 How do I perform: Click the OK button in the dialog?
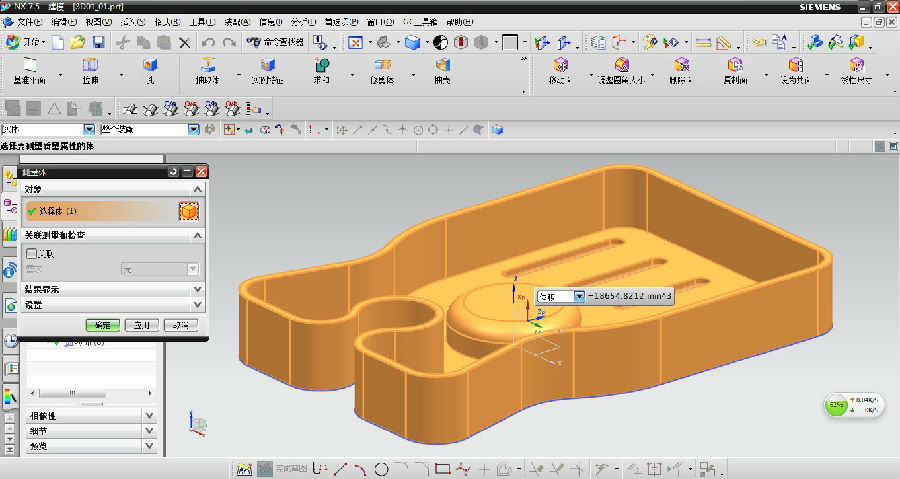pyautogui.click(x=103, y=325)
